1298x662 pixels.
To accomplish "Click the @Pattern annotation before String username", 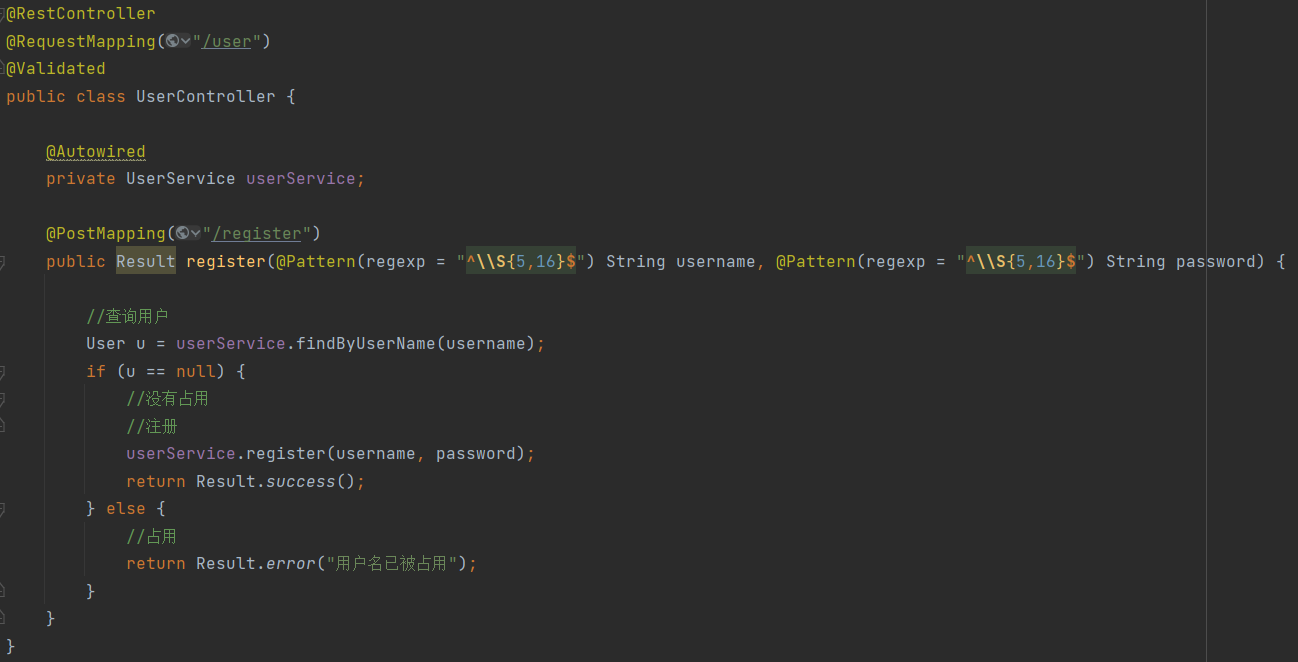I will point(316,262).
